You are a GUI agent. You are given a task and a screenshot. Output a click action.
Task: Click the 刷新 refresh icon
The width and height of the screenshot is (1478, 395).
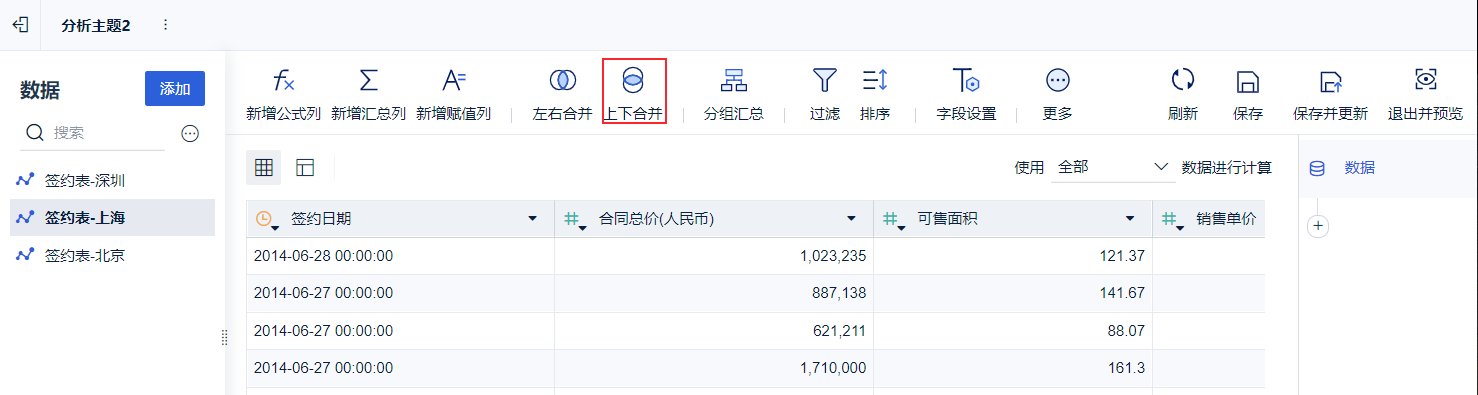point(1183,81)
